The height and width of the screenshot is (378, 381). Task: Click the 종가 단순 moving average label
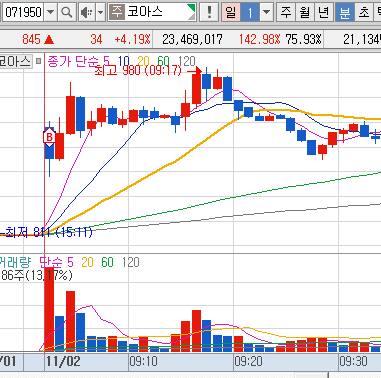pyautogui.click(x=75, y=61)
